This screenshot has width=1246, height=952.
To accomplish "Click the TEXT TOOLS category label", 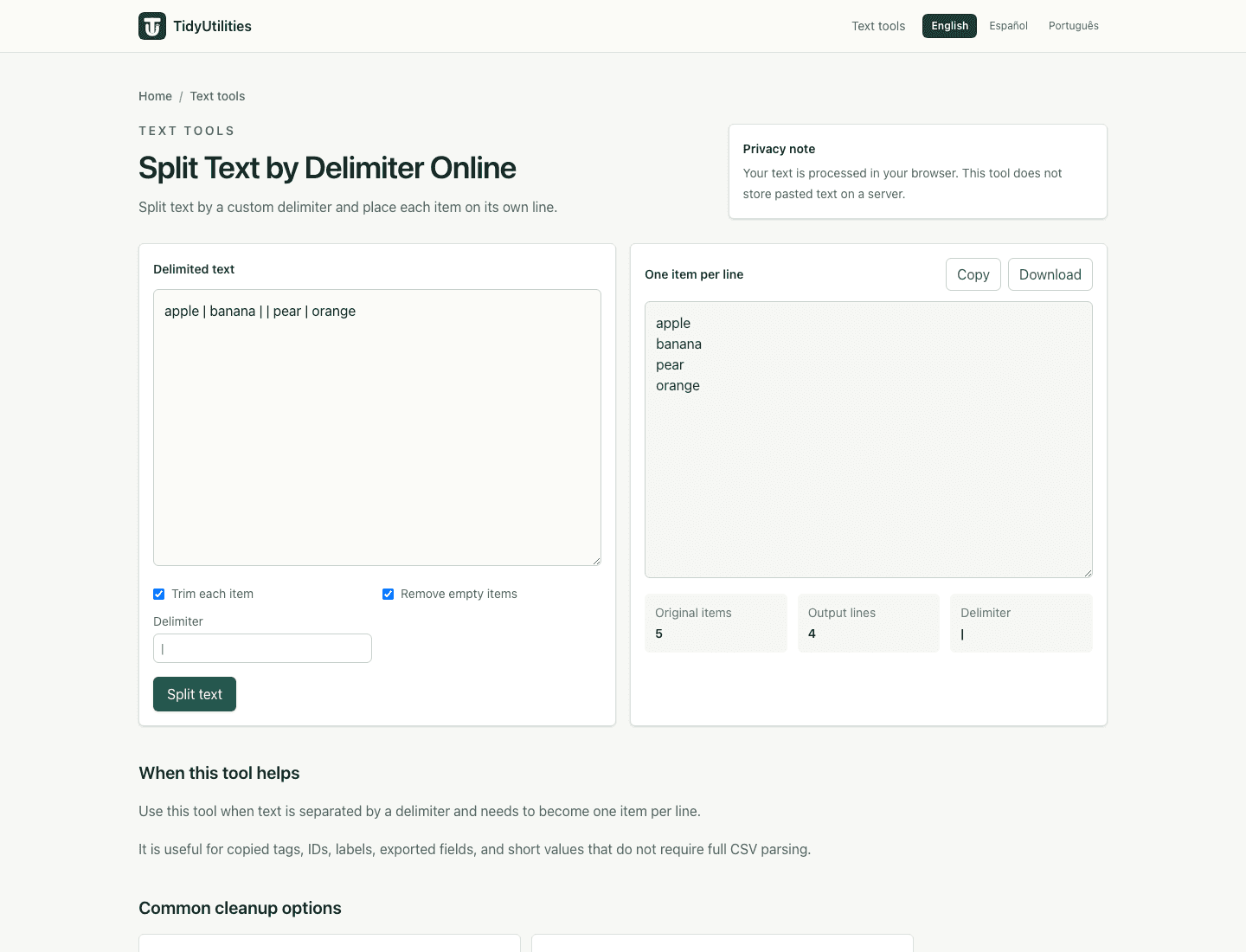I will click(x=187, y=131).
